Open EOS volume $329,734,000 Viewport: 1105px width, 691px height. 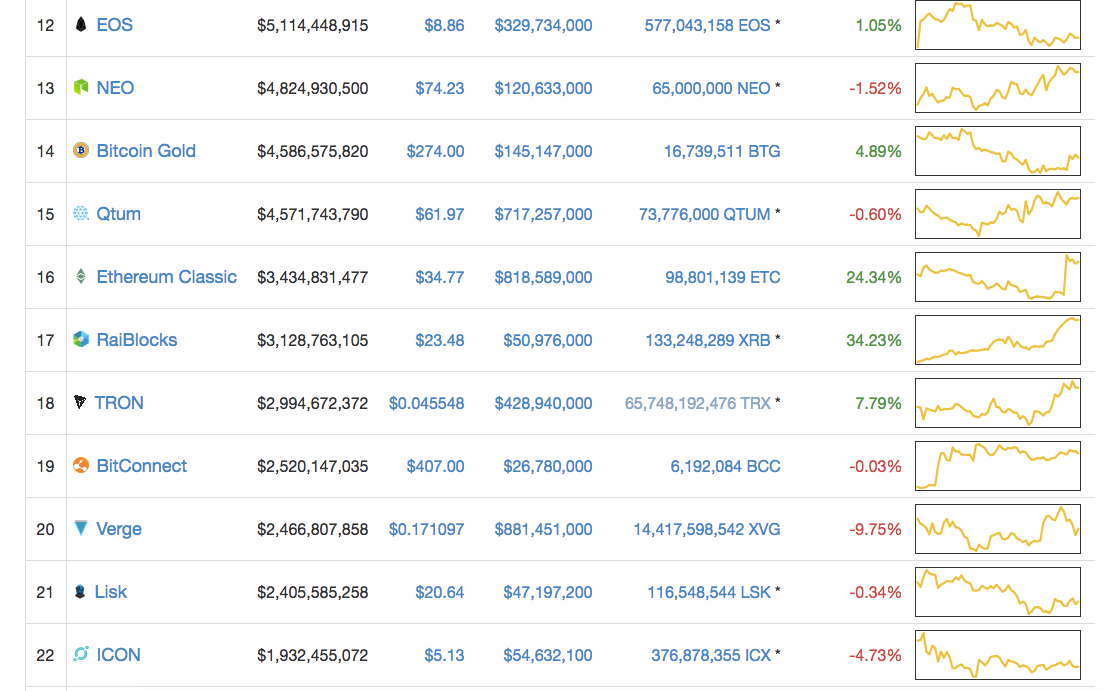[x=543, y=25]
